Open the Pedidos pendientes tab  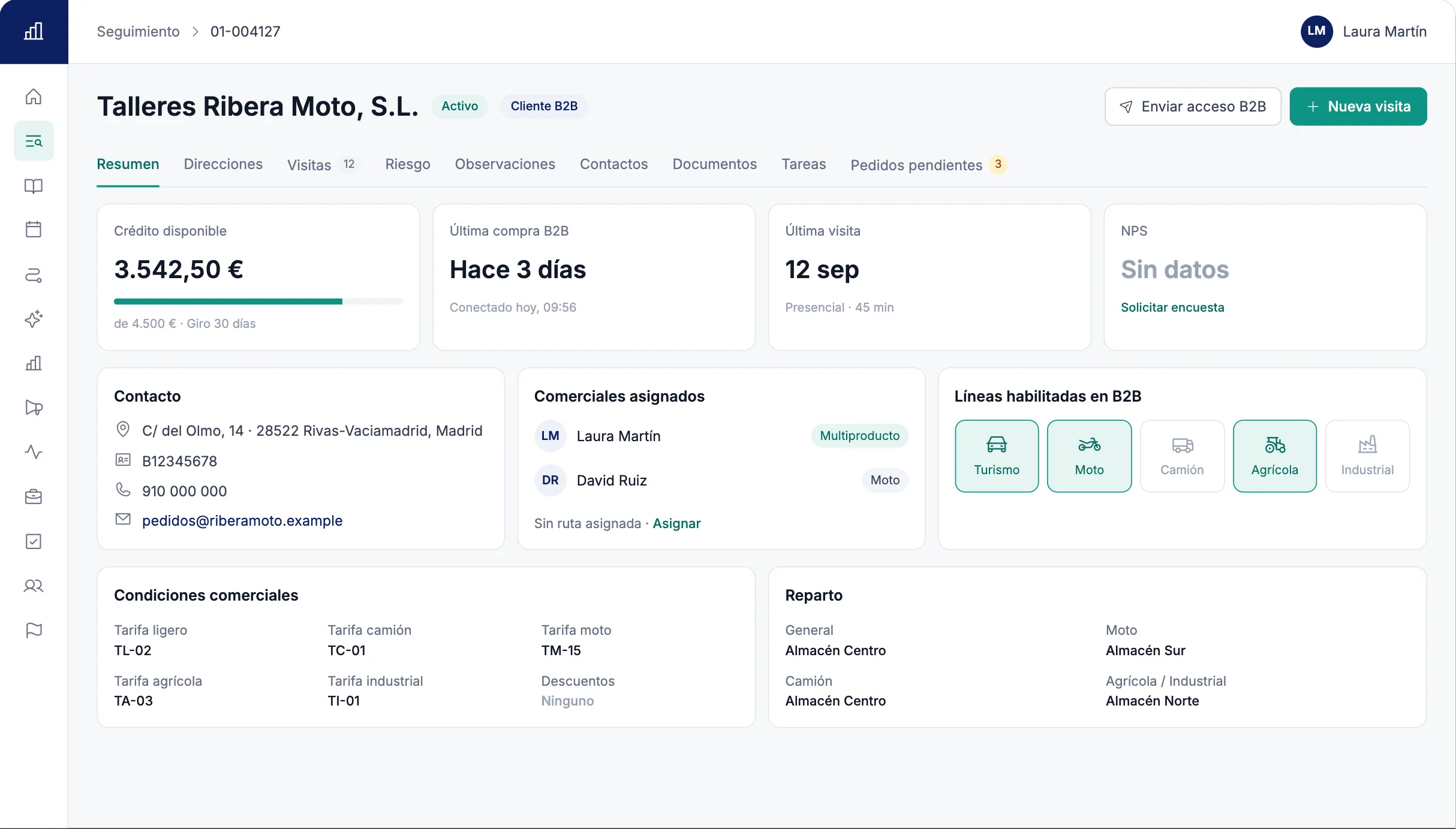[x=928, y=164]
